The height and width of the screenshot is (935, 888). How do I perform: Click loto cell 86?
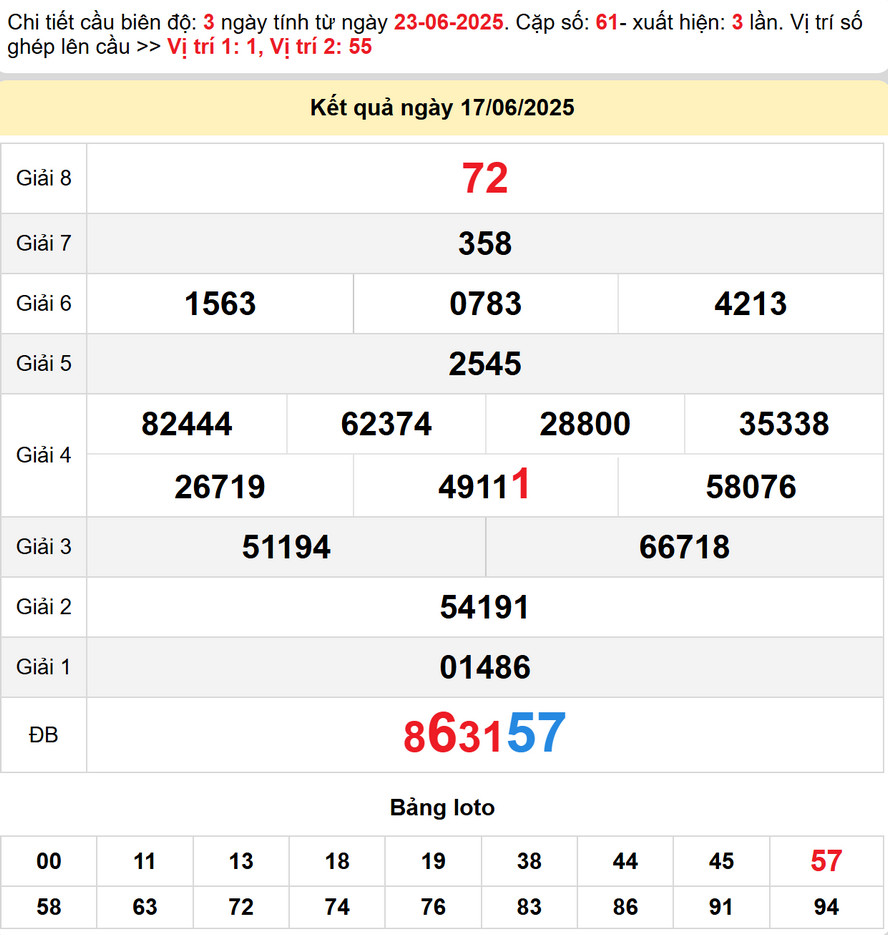[625, 907]
